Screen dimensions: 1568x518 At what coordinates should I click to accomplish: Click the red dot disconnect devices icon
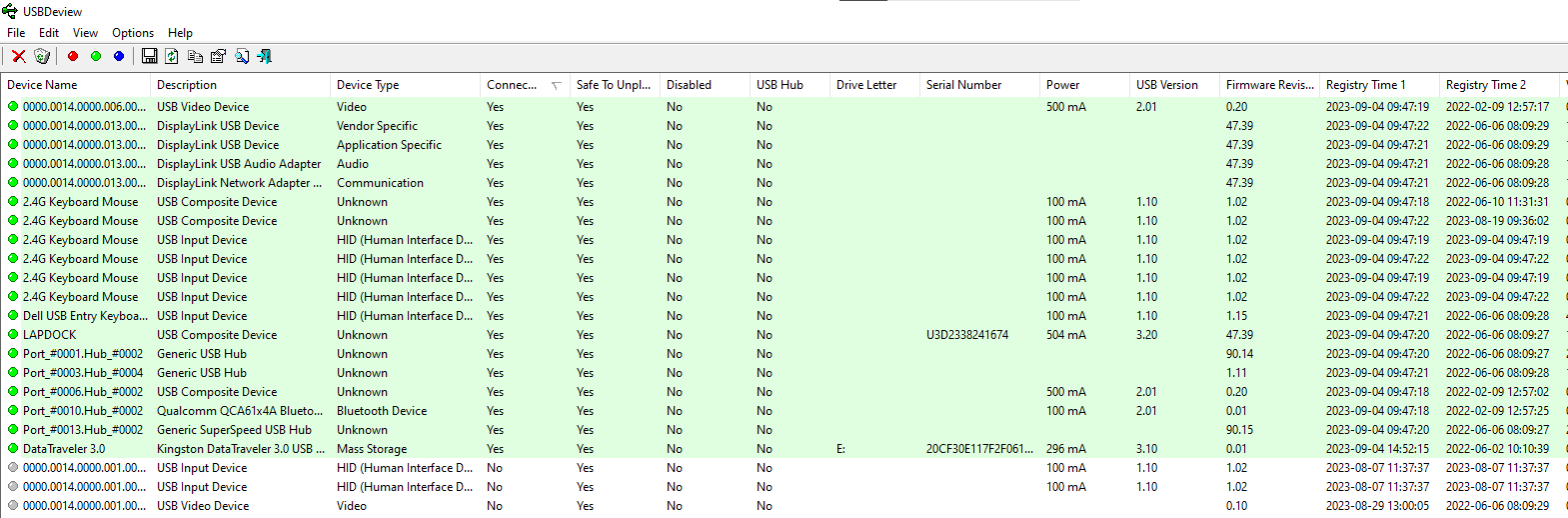point(73,56)
